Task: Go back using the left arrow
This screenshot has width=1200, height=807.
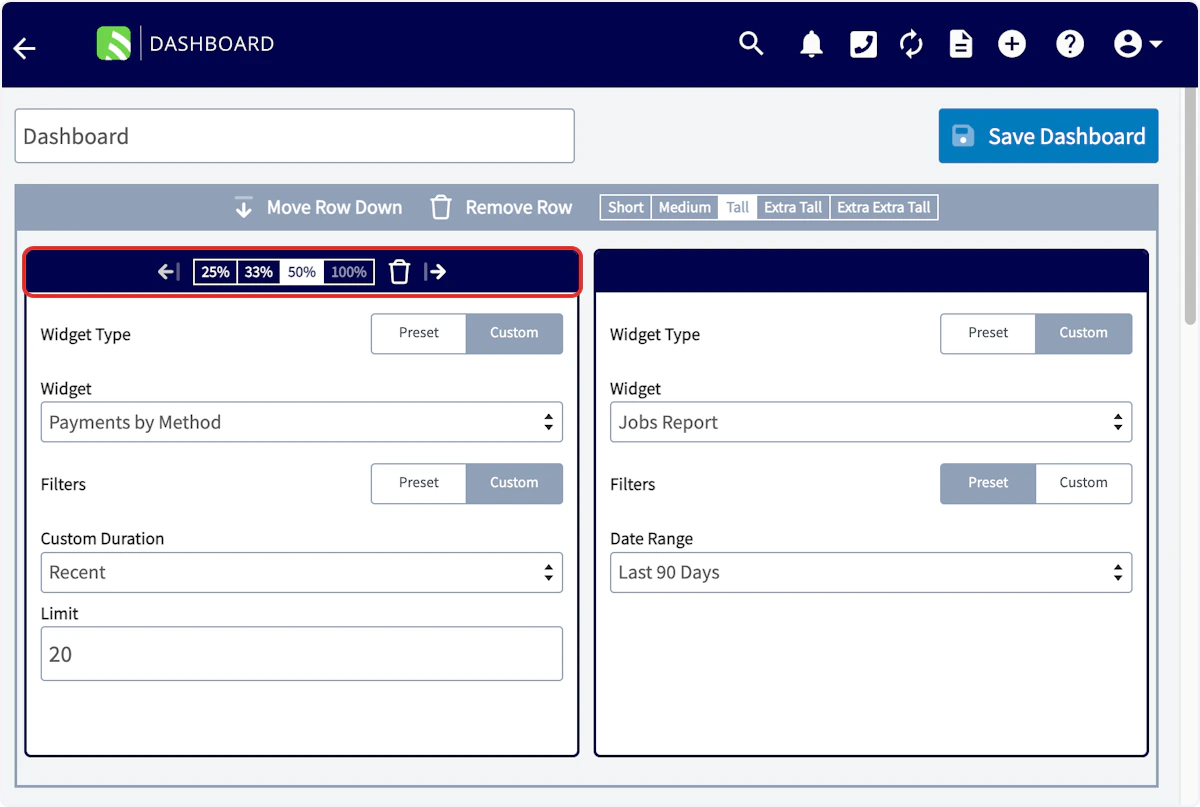Action: [25, 48]
